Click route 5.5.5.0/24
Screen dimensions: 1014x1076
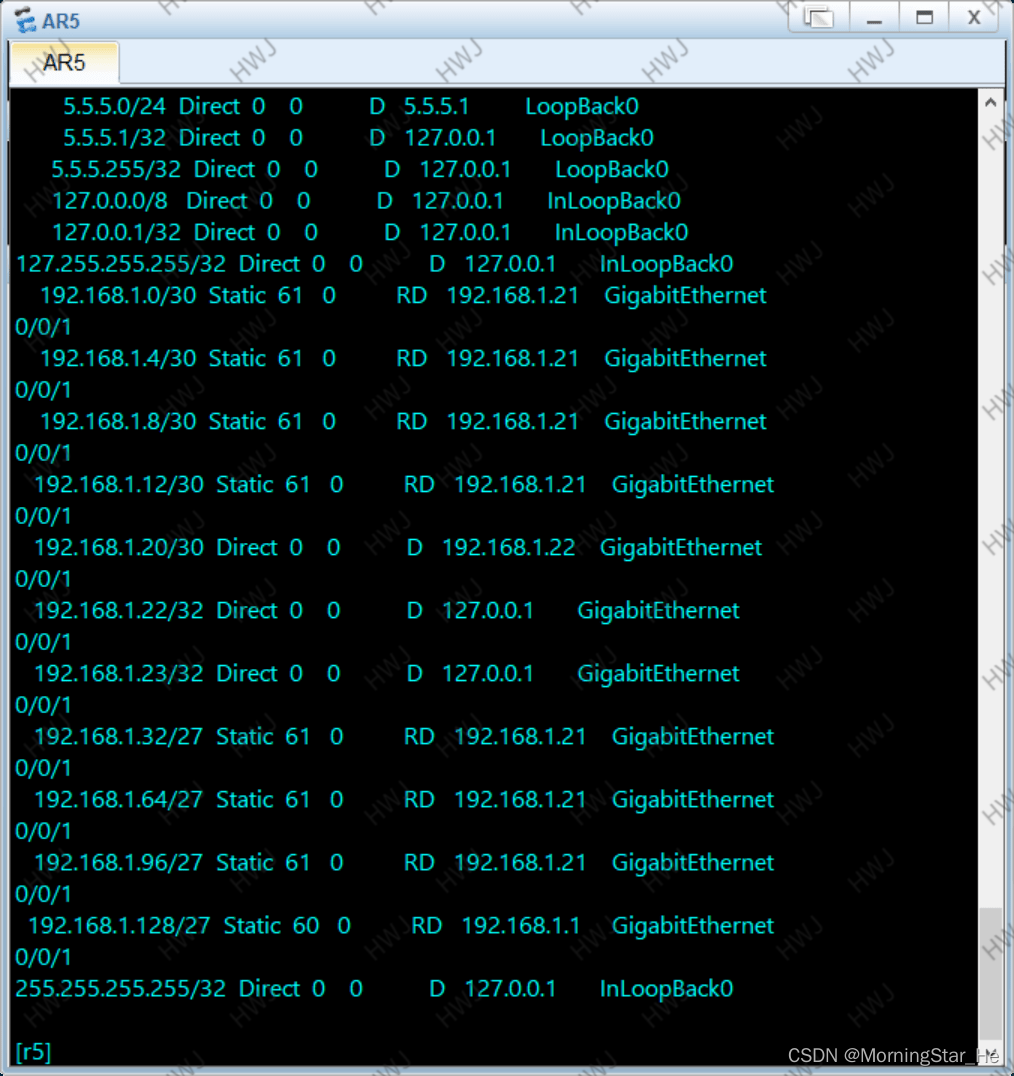(x=115, y=106)
